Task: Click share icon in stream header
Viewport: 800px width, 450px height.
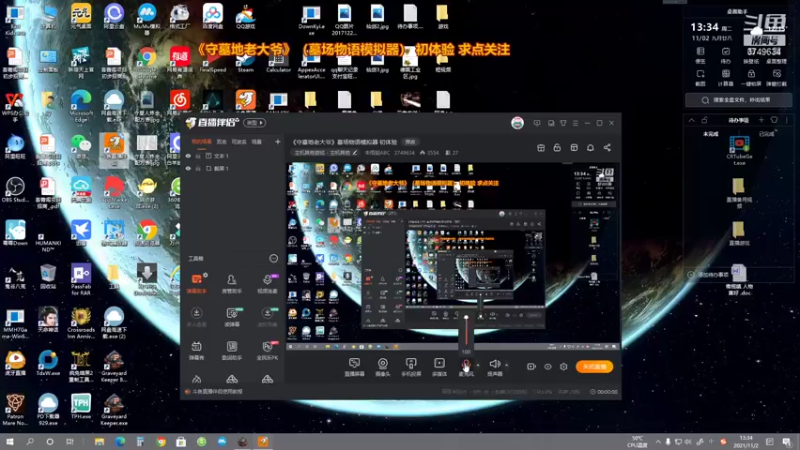Action: tap(607, 147)
